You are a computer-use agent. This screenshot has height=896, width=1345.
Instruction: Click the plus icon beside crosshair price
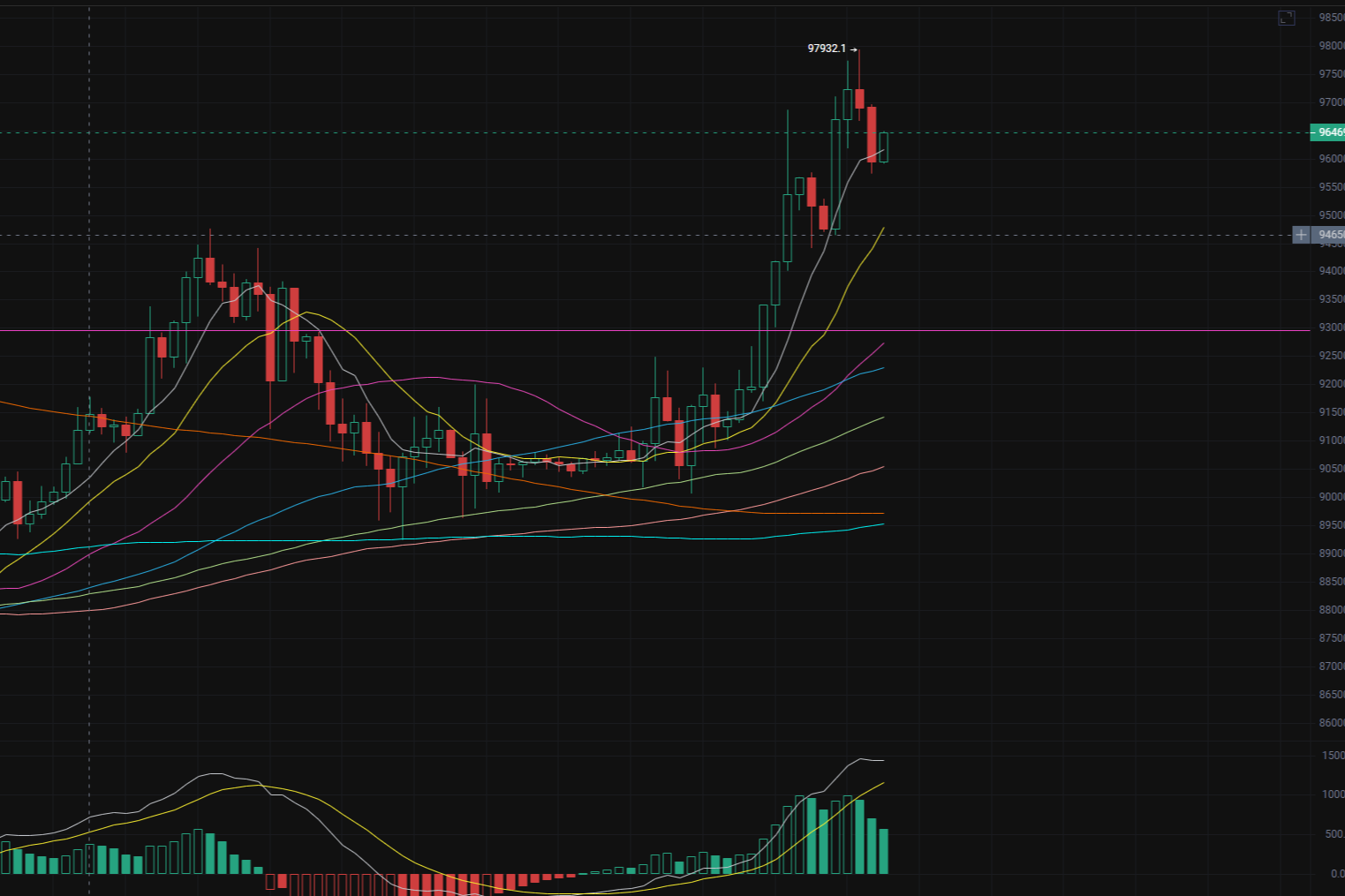[x=1301, y=235]
